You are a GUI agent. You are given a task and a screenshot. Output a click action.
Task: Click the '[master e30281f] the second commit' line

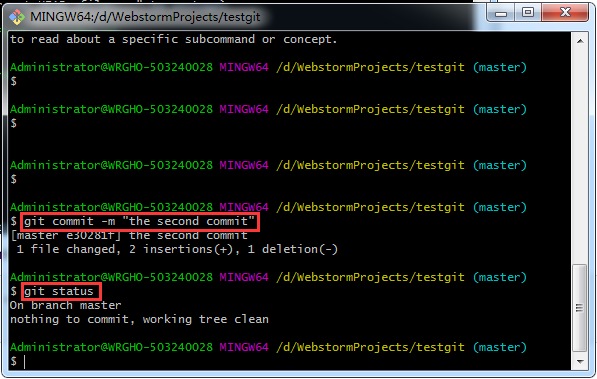(129, 235)
